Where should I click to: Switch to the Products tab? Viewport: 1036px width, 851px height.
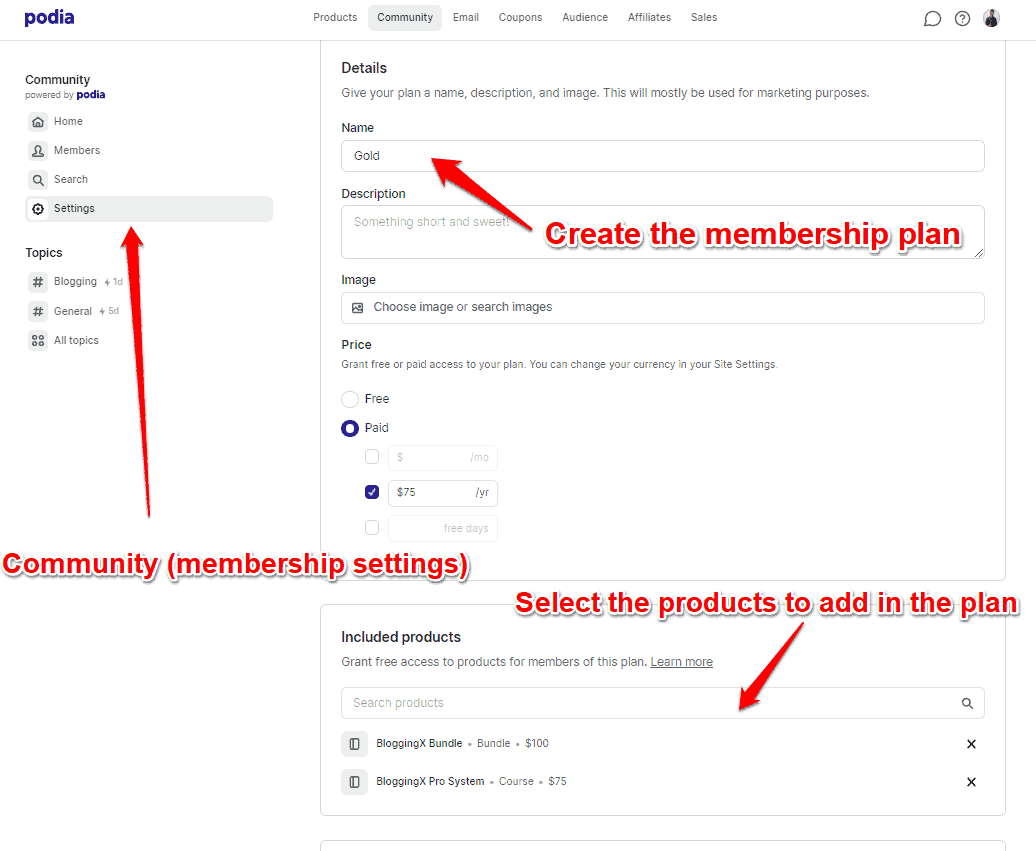(x=335, y=17)
